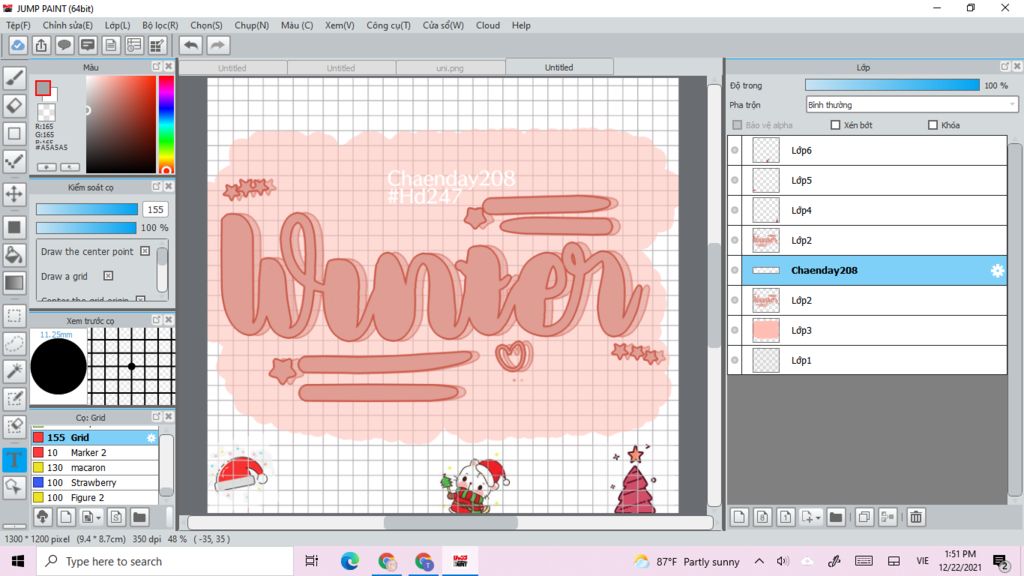Select macaron brush

(x=95, y=468)
